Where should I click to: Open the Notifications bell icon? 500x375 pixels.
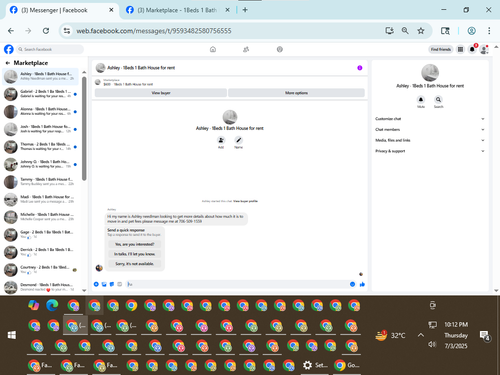coord(472,49)
